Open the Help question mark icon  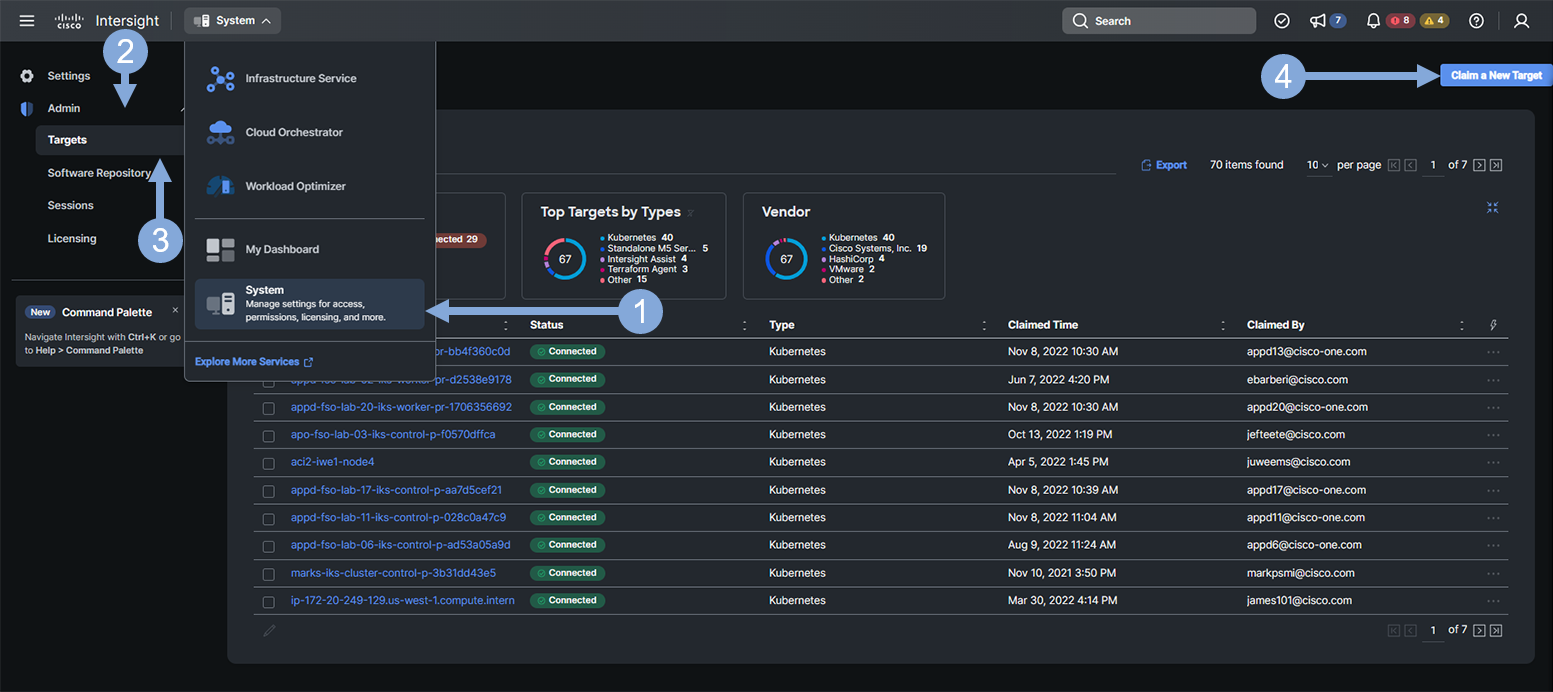pyautogui.click(x=1476, y=21)
